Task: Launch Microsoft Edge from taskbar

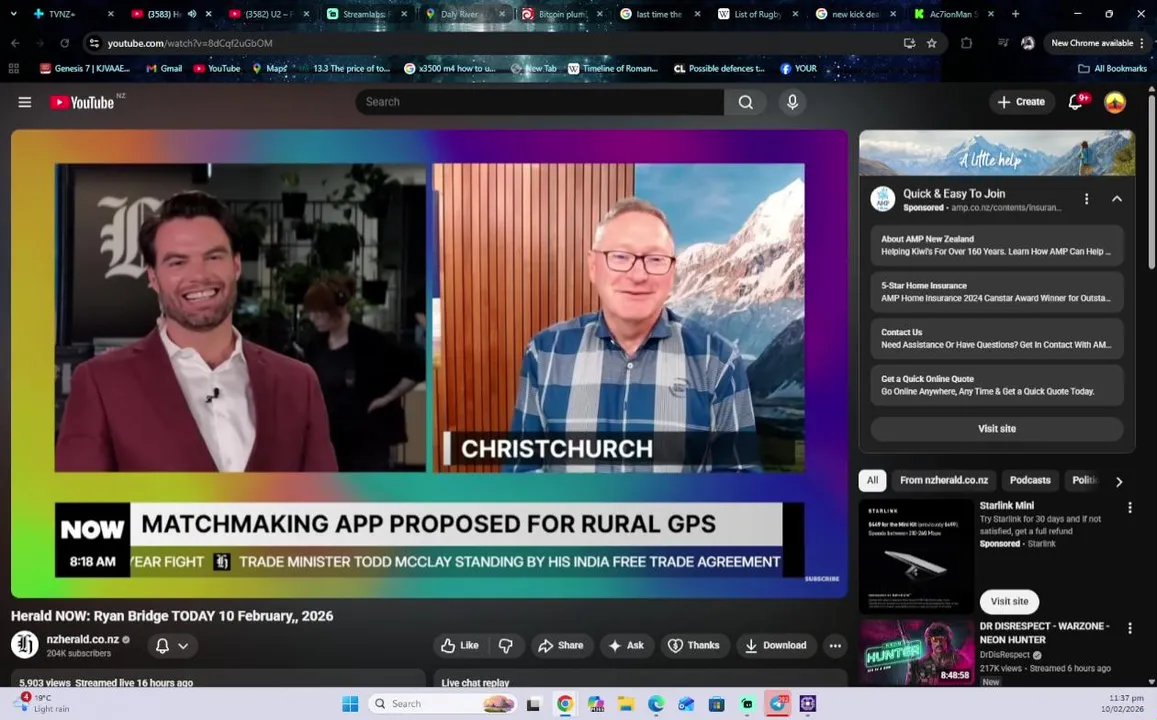Action: [656, 704]
